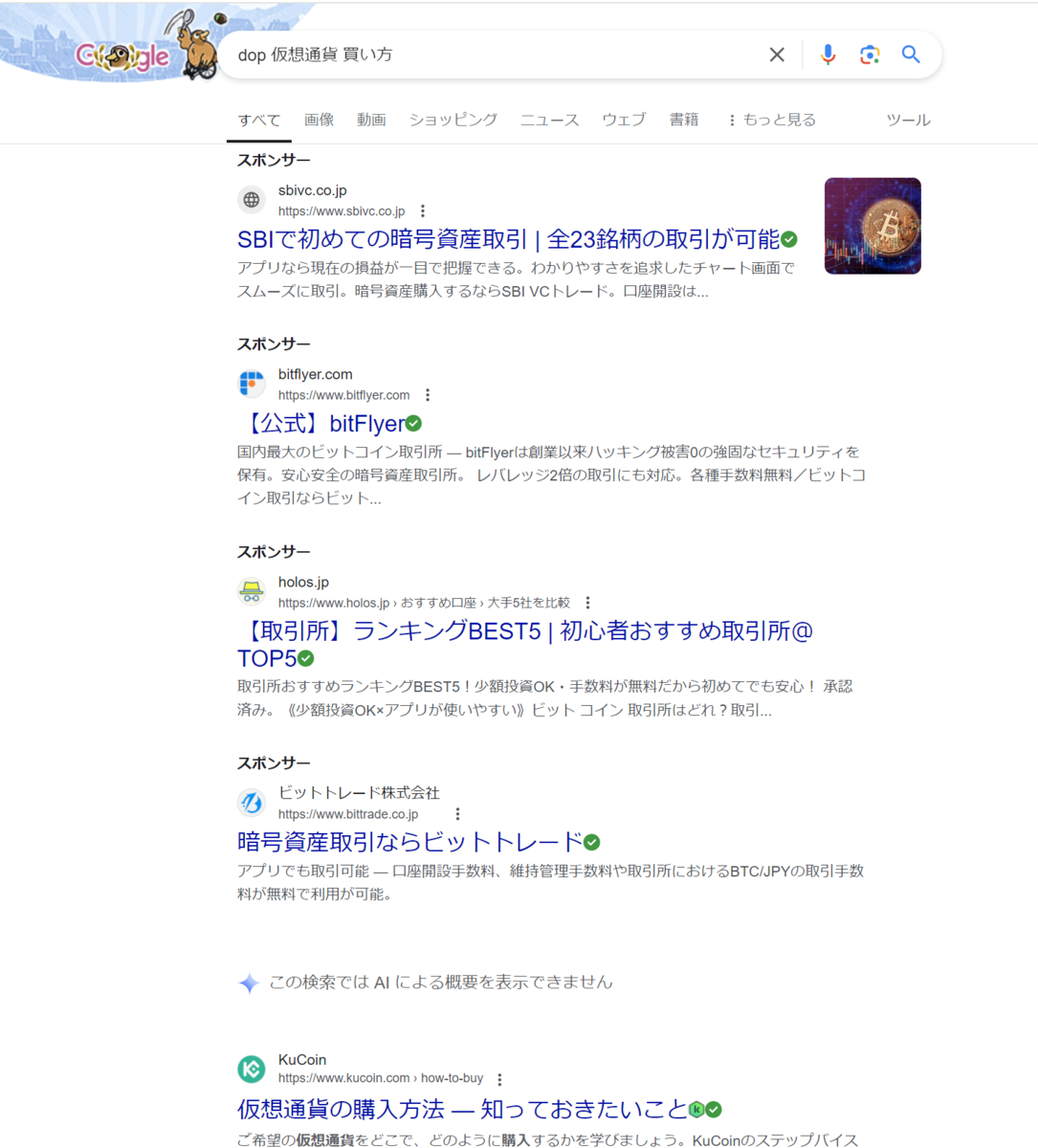This screenshot has width=1038, height=1148.
Task: Click the AI overview sparkle icon
Action: [x=249, y=983]
